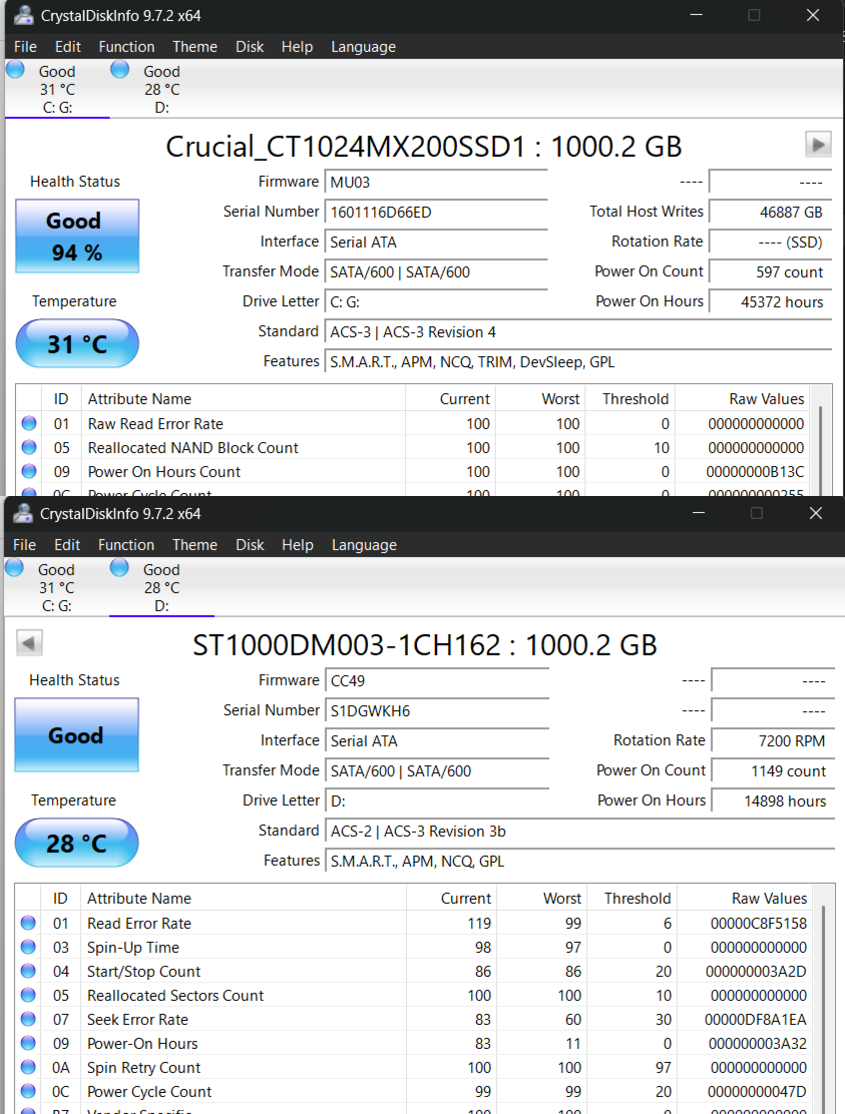Click Crucial_CT1024MX200SSD1 disk title
This screenshot has height=1114, width=845.
(424, 147)
